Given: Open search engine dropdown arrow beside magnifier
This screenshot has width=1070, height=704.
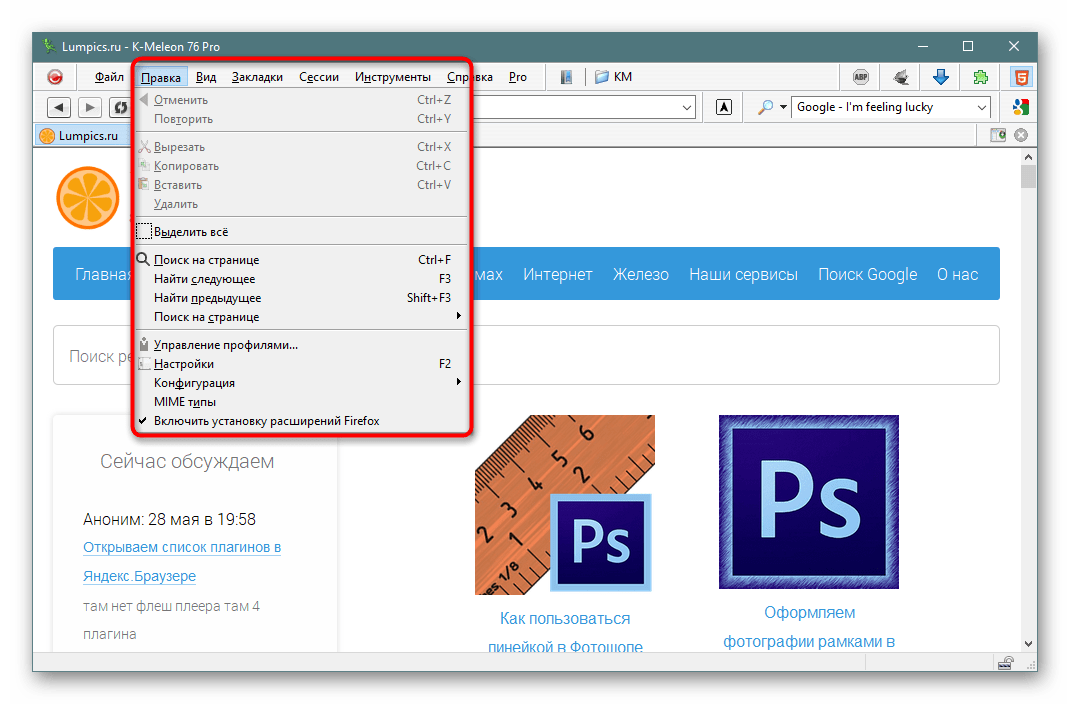Looking at the screenshot, I should pos(783,107).
